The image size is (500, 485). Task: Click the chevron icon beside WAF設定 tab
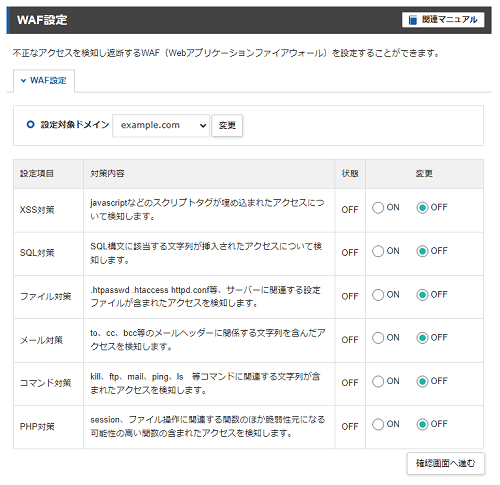click(23, 81)
